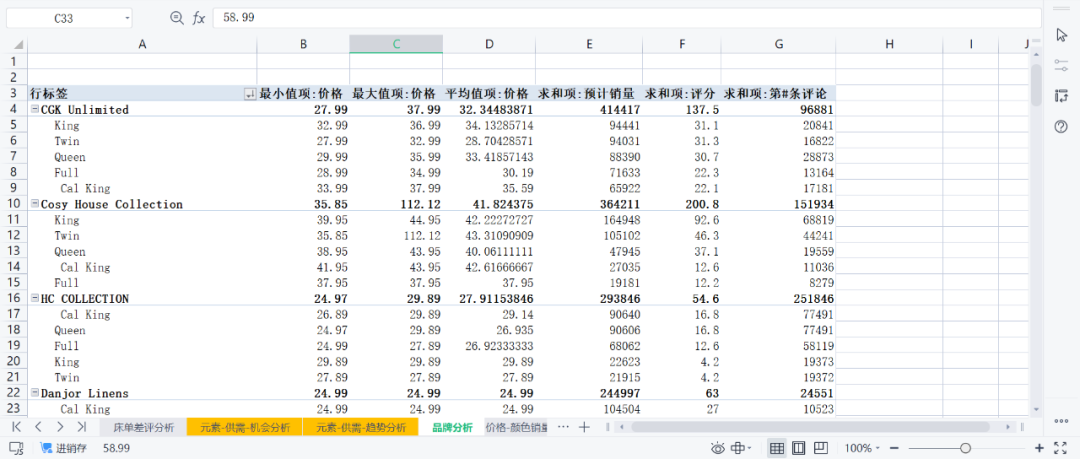Image resolution: width=1080 pixels, height=459 pixels.
Task: Select cell with value 414417
Action: (589, 110)
